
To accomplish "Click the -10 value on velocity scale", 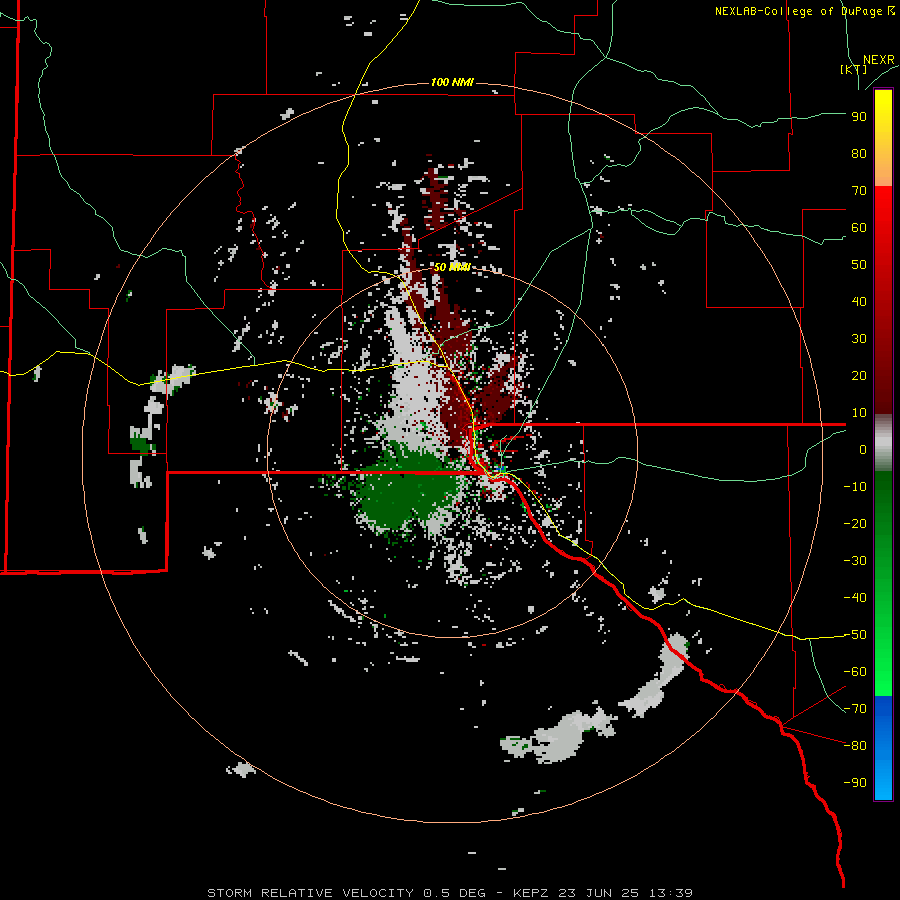I will [855, 487].
